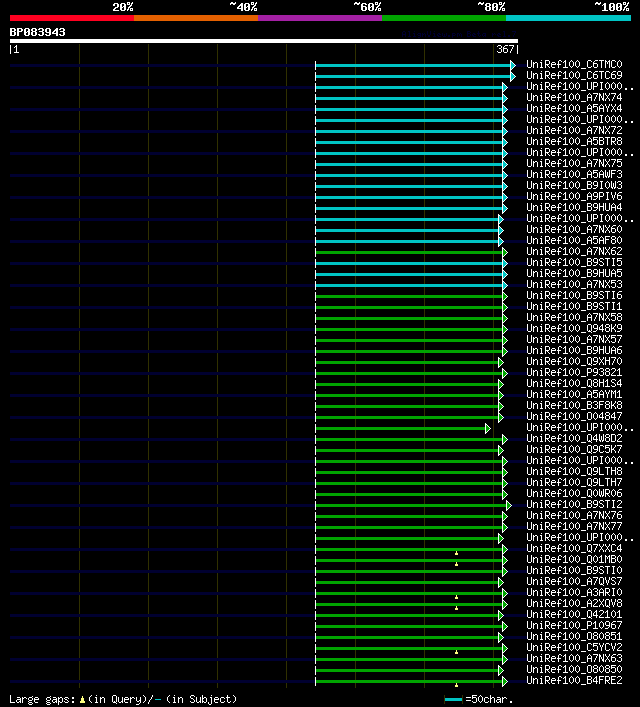Click the yellow gap marker on UniRef100_Q7XXC4 row
This screenshot has height=707, width=640.
tap(456, 553)
